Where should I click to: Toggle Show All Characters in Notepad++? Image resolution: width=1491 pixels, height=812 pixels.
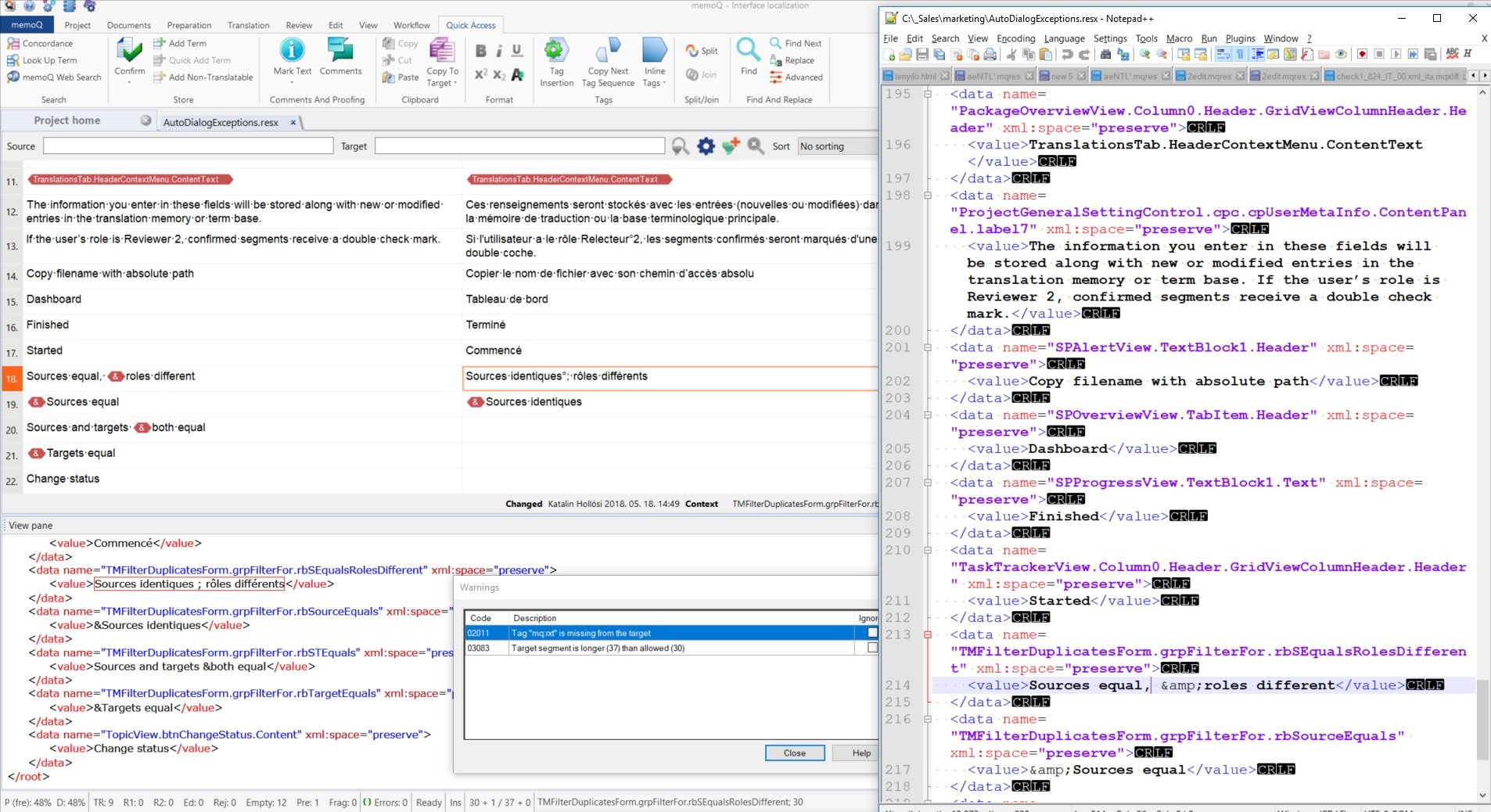[x=1240, y=55]
